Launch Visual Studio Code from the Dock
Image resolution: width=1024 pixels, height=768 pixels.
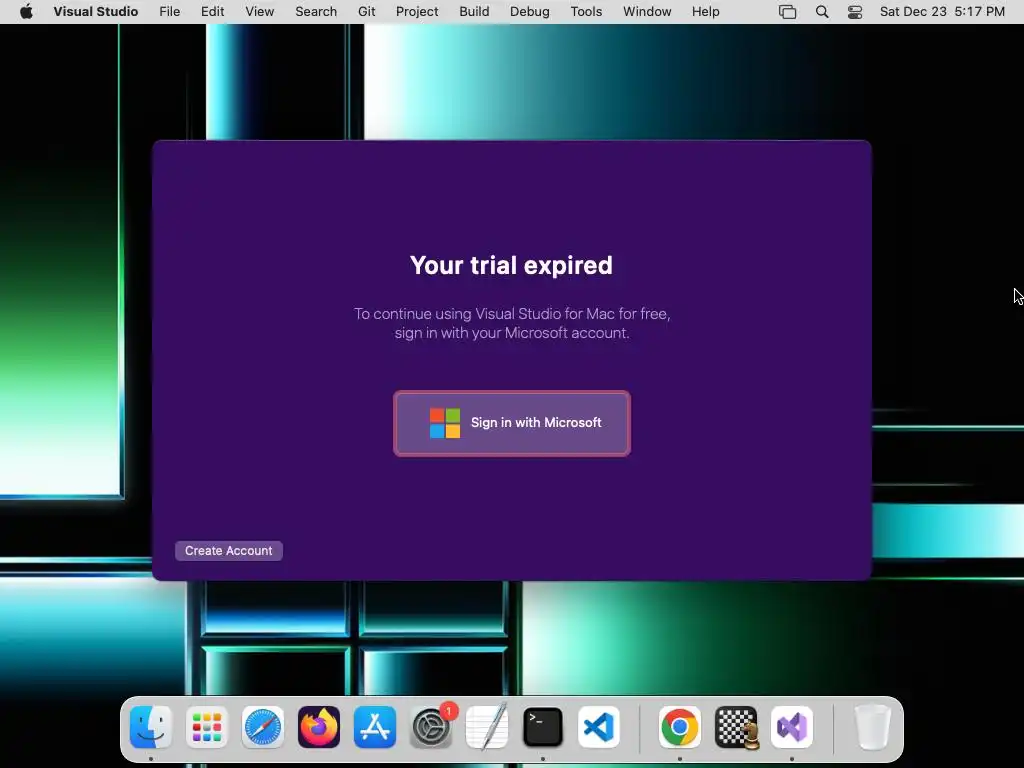tap(599, 727)
